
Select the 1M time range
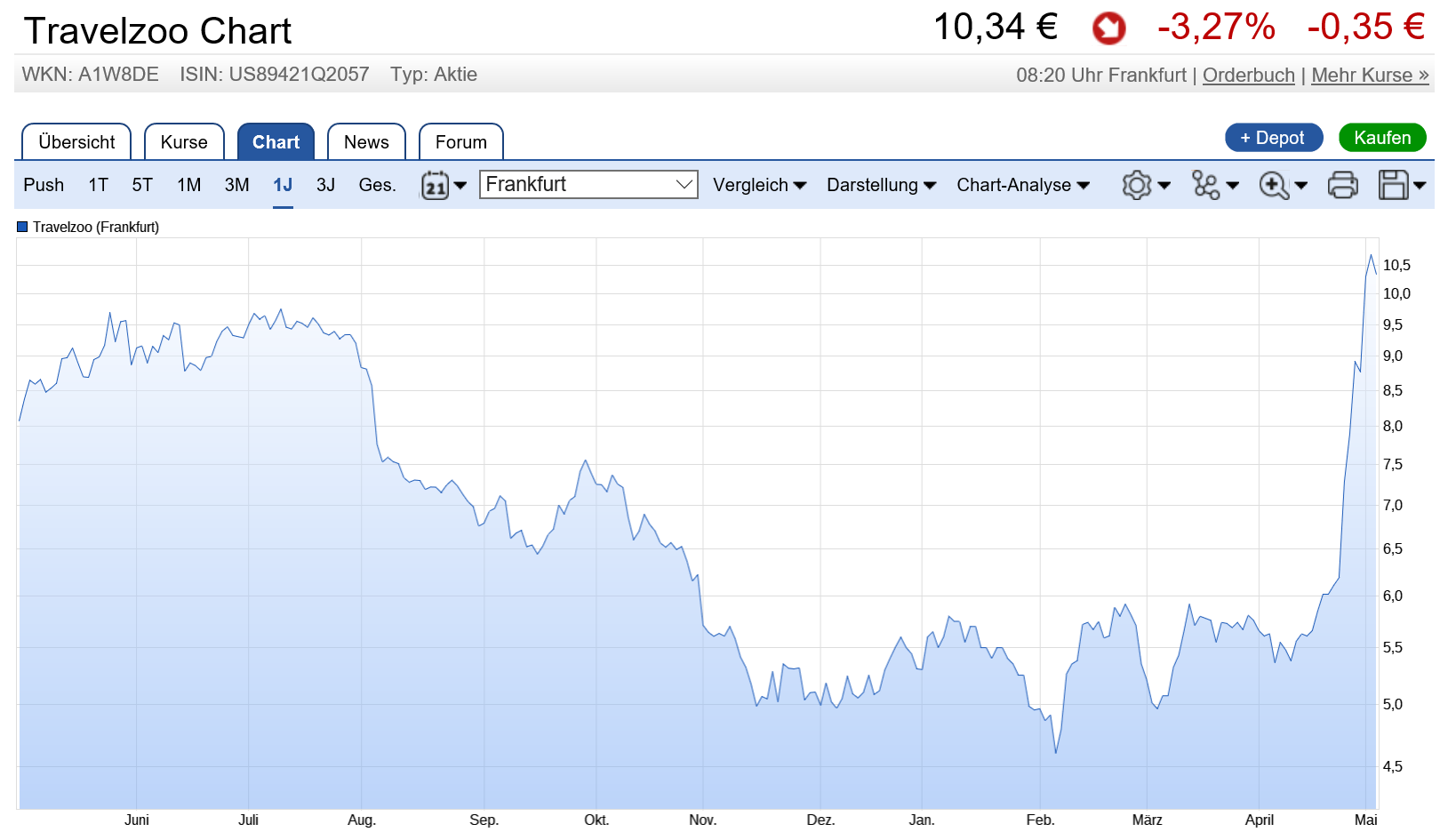click(x=188, y=185)
